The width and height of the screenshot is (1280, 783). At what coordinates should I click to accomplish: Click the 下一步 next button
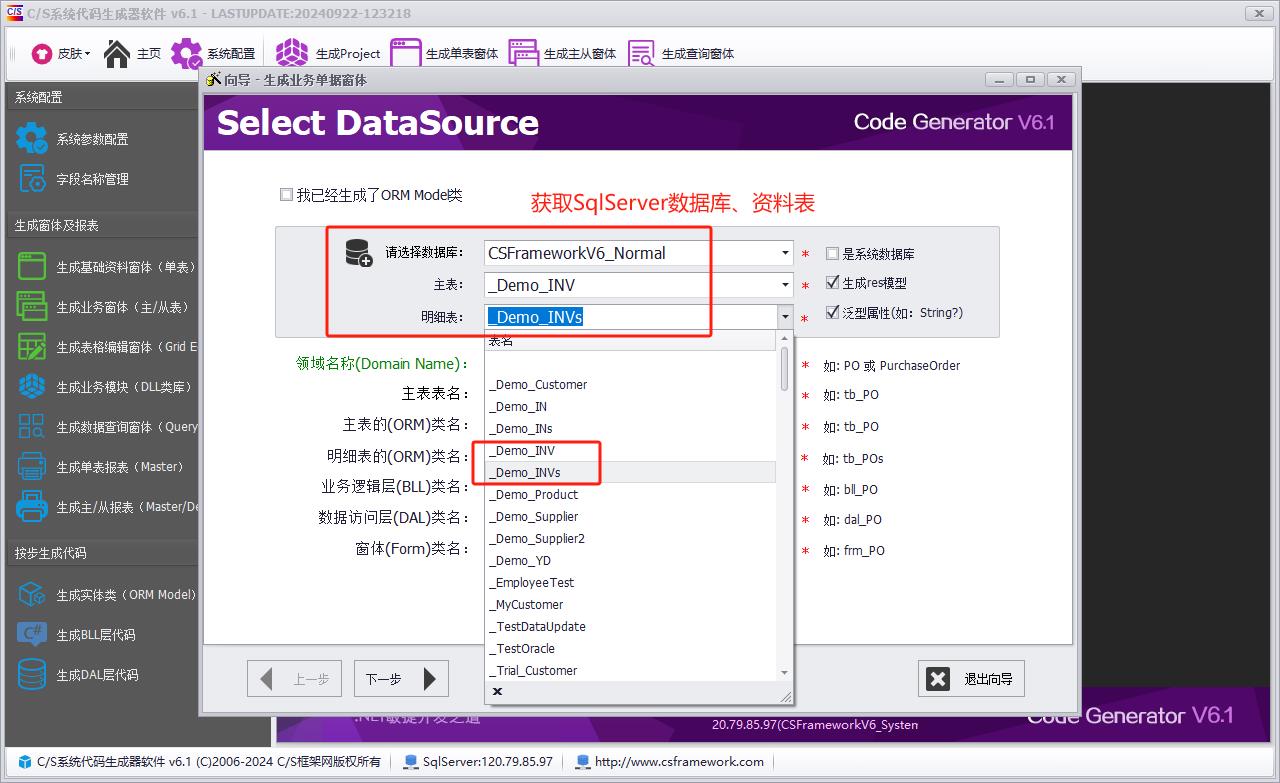[401, 679]
